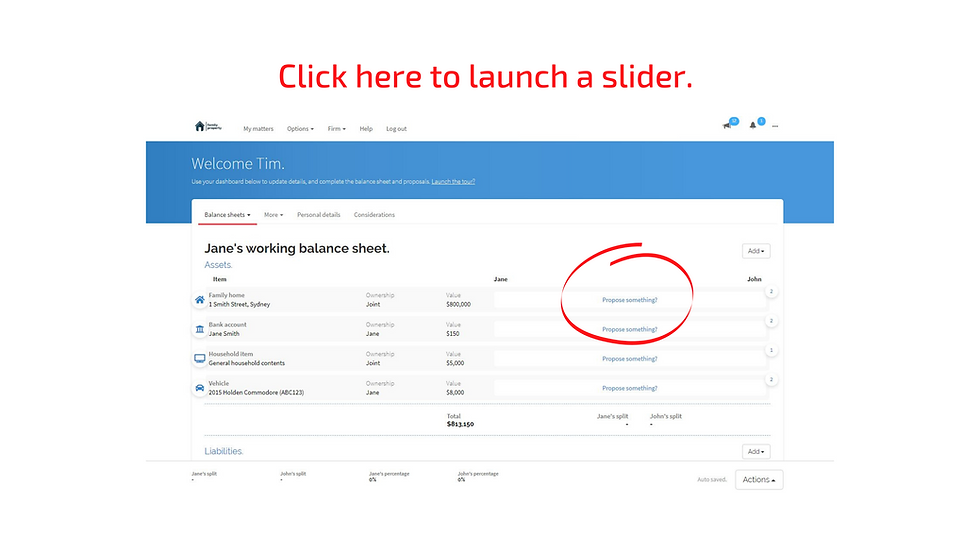This screenshot has height=551, width=980.
Task: Click the Bank account building icon
Action: [199, 329]
